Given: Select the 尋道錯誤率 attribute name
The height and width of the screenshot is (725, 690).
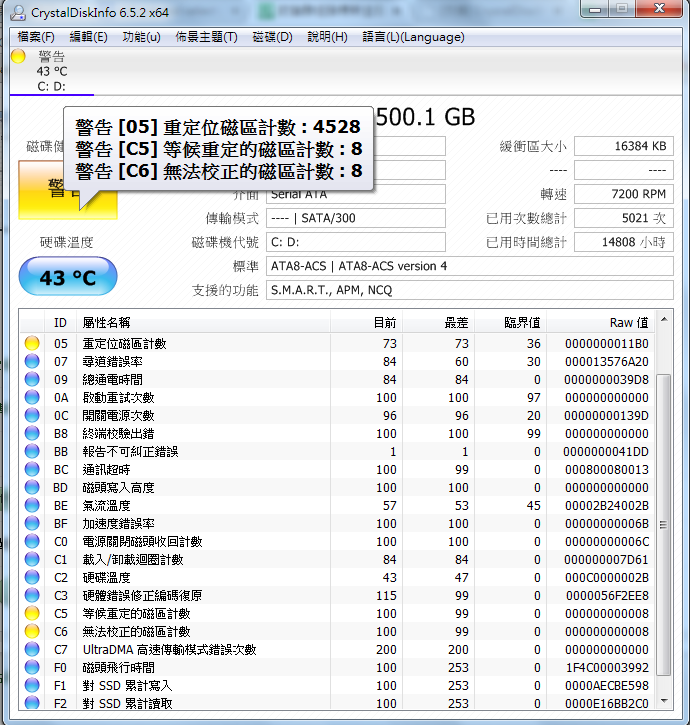Looking at the screenshot, I should click(112, 362).
